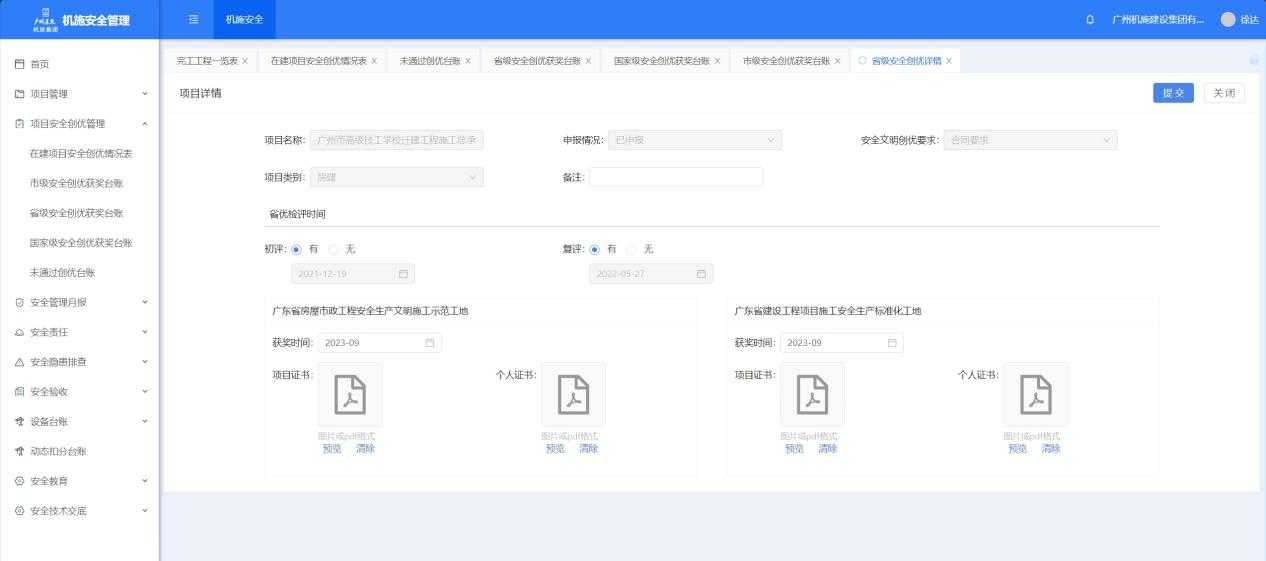Click 清除 under first 项目证书
Screen dimensions: 1266x561
coord(365,448)
